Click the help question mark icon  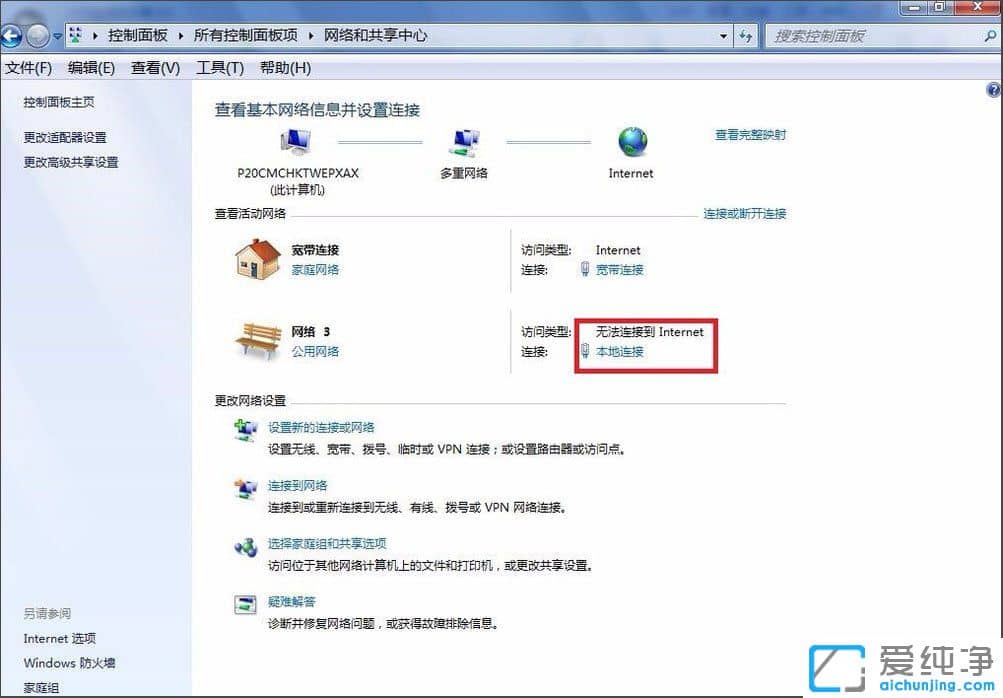point(991,88)
